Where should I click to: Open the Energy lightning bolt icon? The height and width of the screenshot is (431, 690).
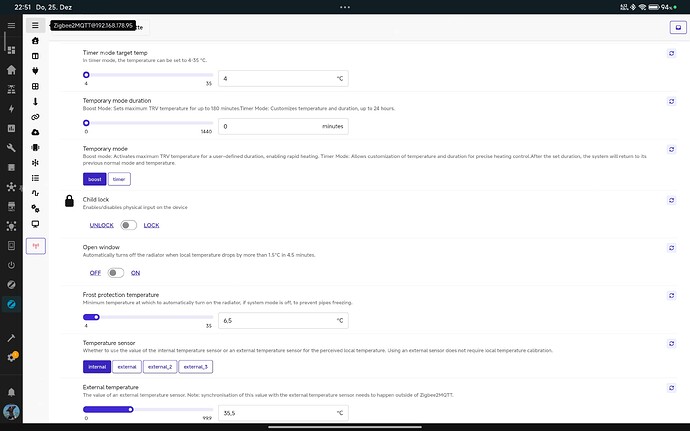[11, 109]
